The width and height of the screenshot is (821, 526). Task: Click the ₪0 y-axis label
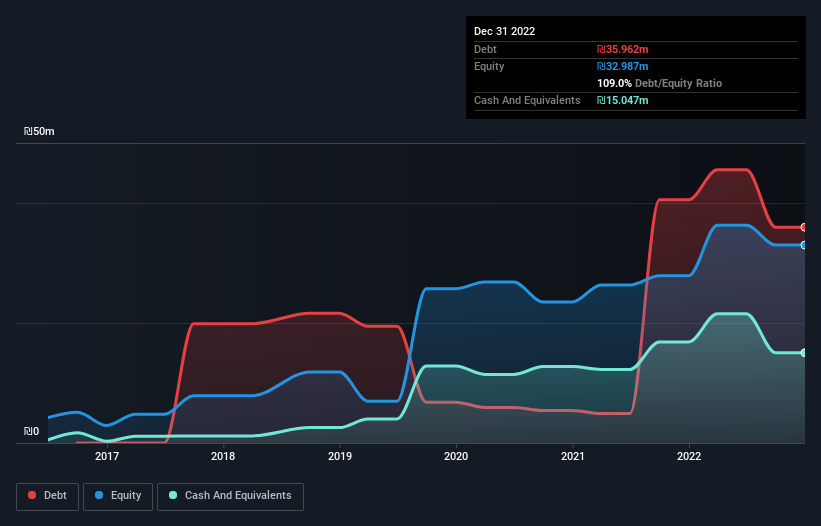(31, 431)
